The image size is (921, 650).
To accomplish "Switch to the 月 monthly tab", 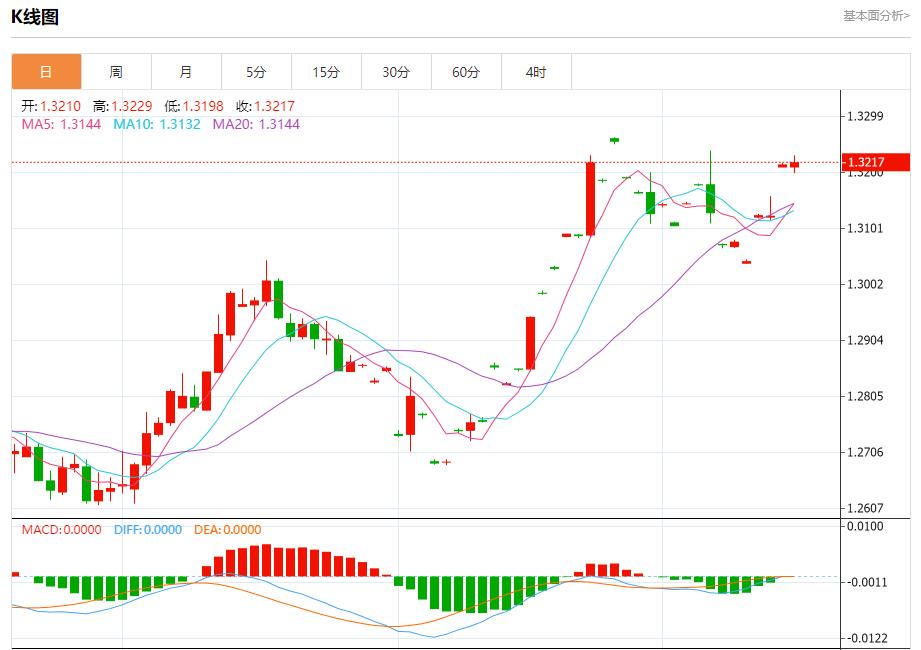I will coord(186,72).
